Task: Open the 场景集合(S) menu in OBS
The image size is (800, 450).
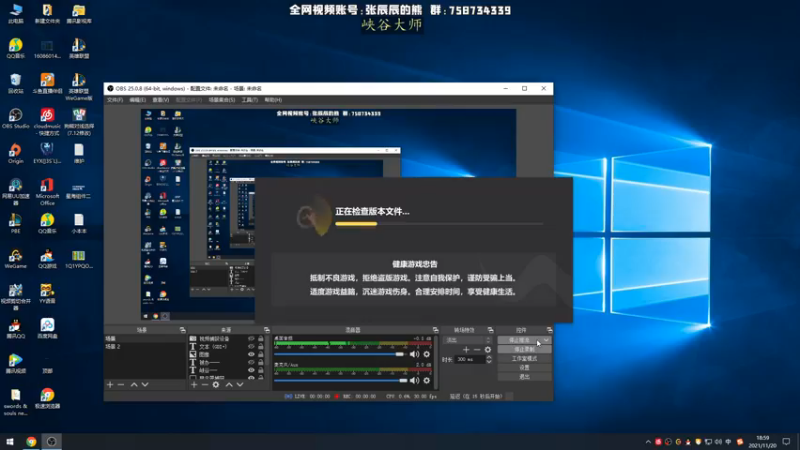Action: coord(222,100)
